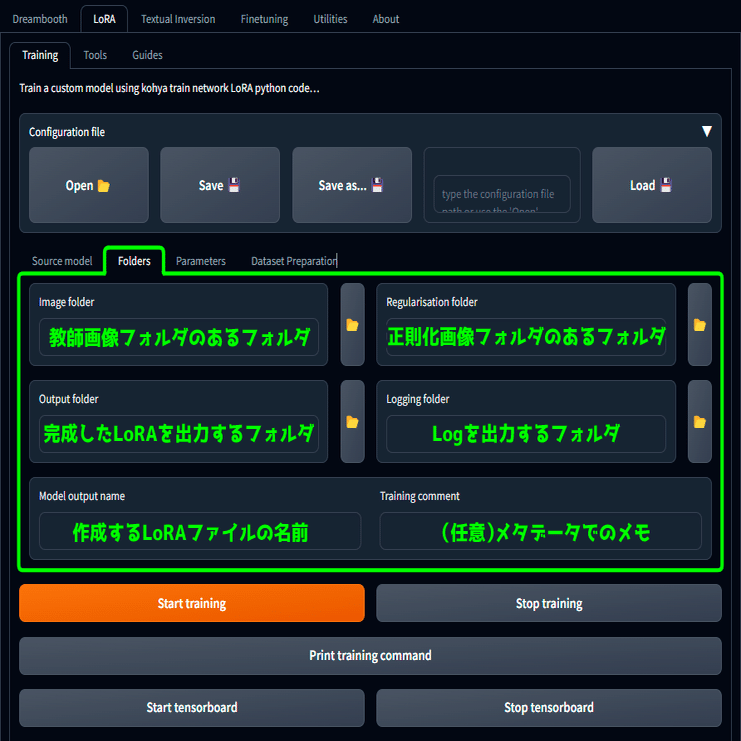Viewport: 741px width, 741px height.
Task: Click the Start tensorboard button
Action: click(x=192, y=707)
